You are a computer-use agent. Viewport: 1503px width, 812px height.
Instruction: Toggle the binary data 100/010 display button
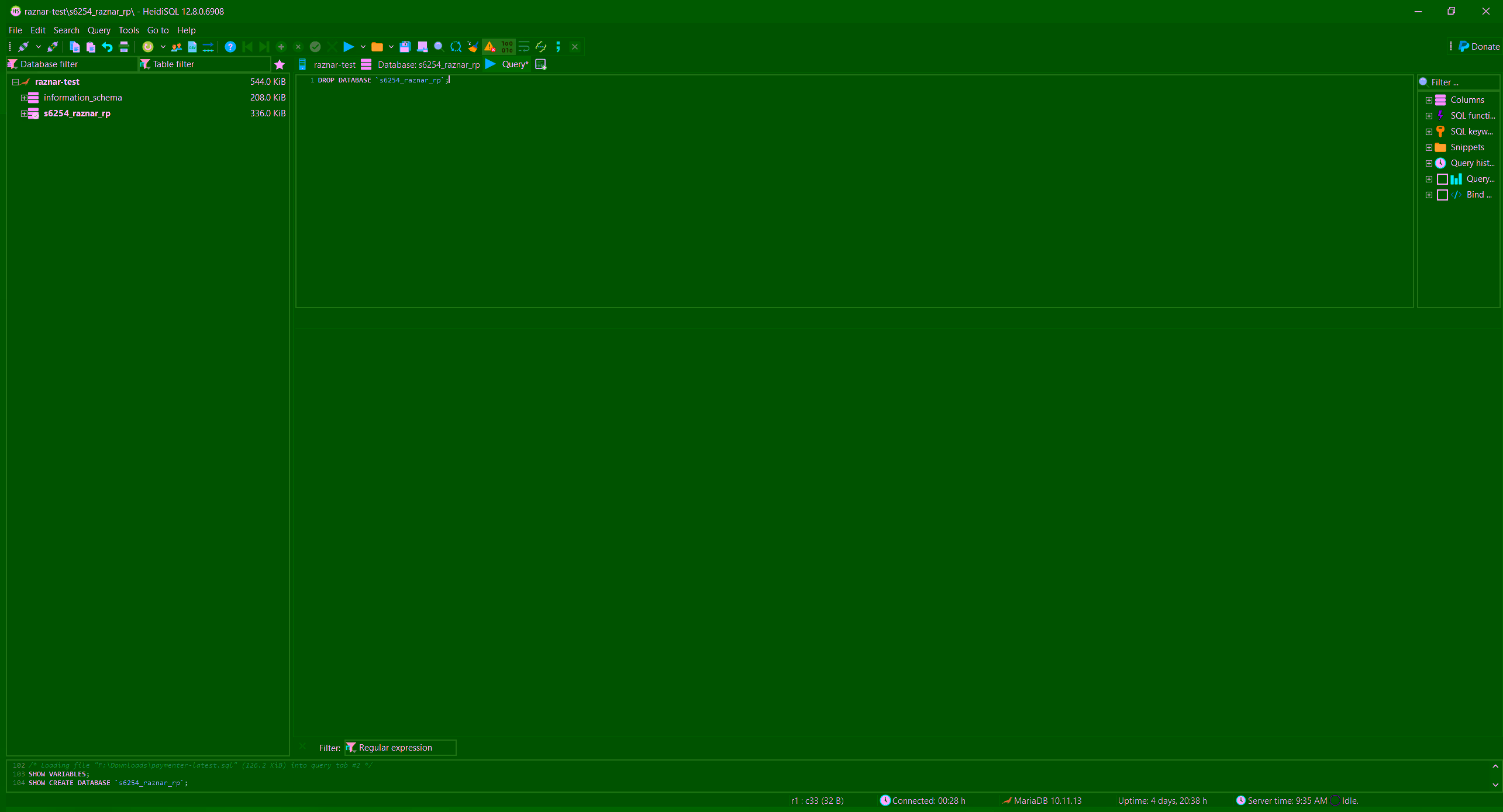(507, 47)
